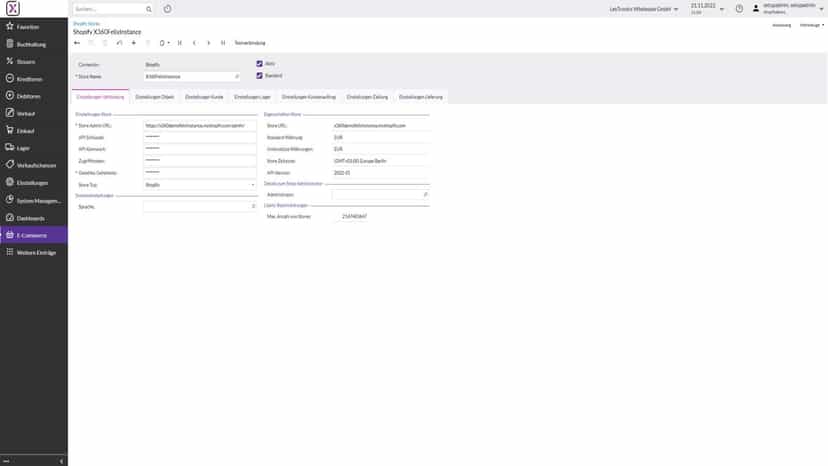This screenshot has height=466, width=828.
Task: Toggle the Aktiv checkbox
Action: coord(259,63)
